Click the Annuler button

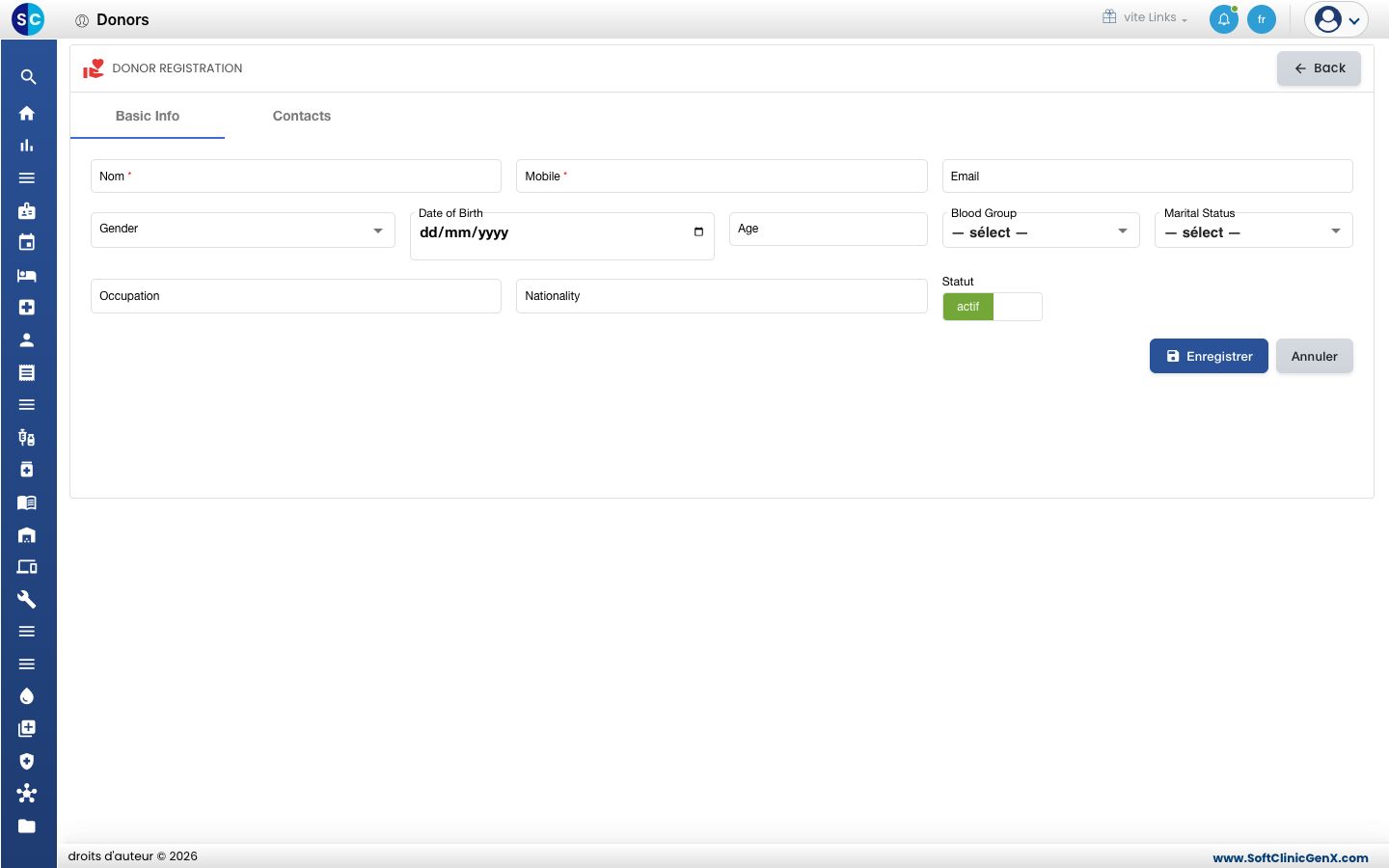click(x=1314, y=356)
